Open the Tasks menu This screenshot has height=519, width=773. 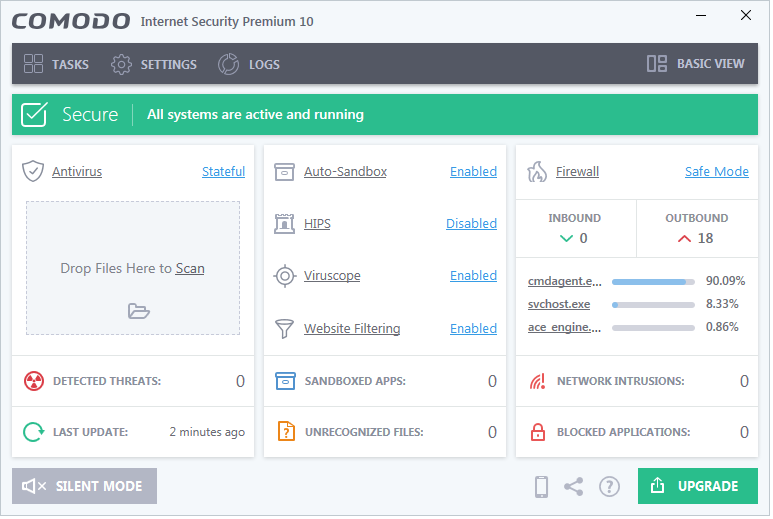tap(57, 65)
